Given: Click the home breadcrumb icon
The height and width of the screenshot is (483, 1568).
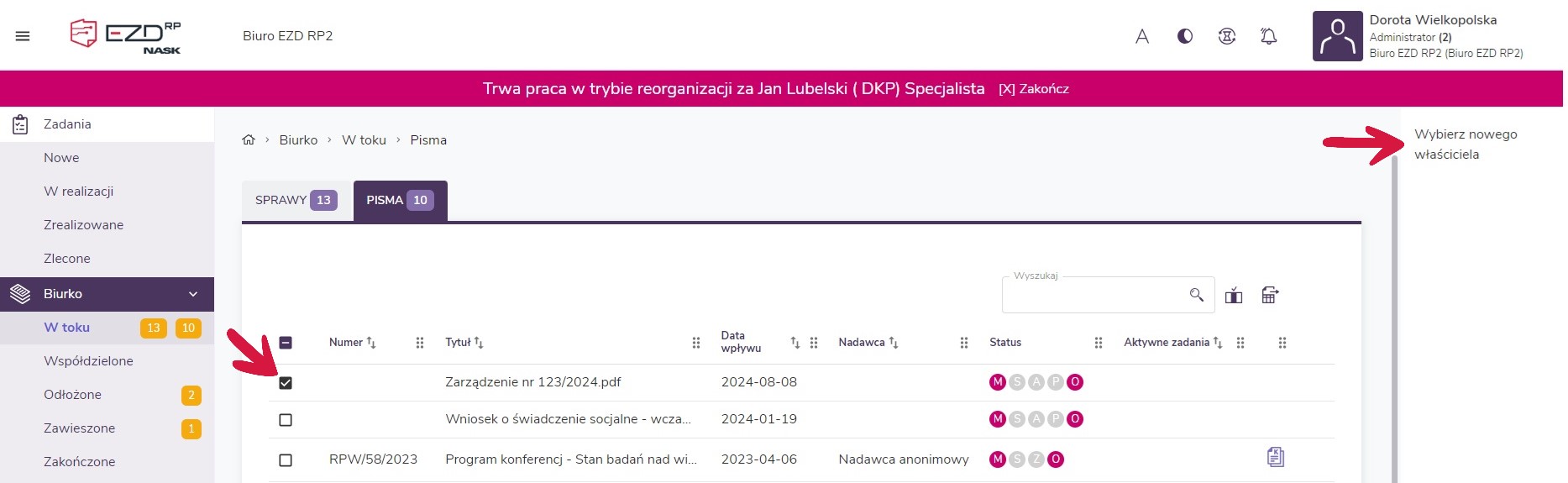Looking at the screenshot, I should (x=249, y=140).
